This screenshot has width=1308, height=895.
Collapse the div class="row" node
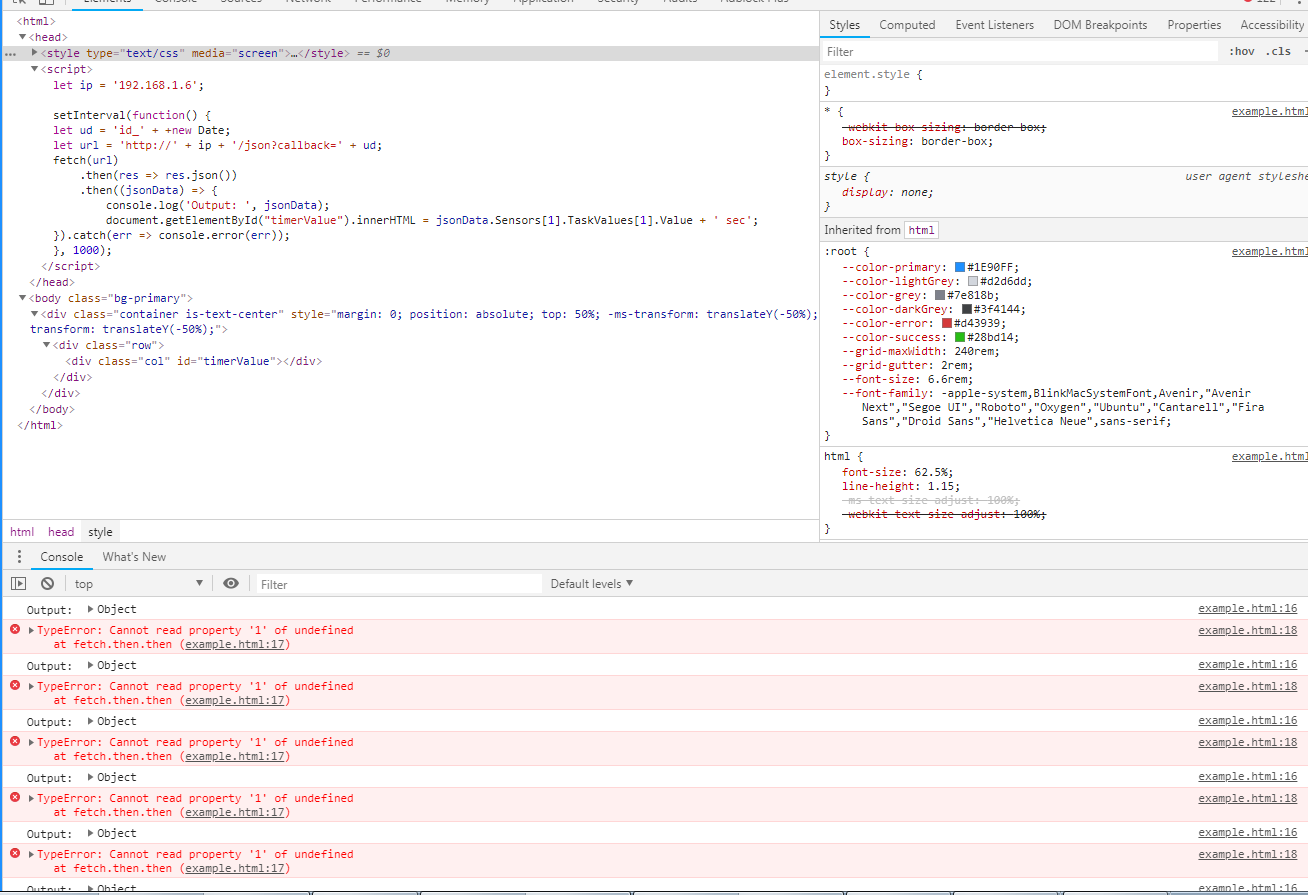(x=47, y=345)
